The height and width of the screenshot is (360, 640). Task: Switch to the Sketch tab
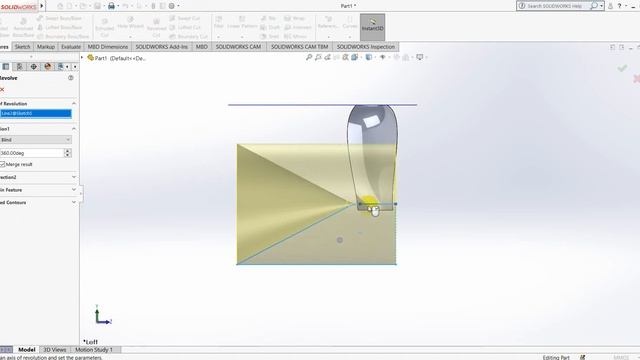click(x=22, y=47)
